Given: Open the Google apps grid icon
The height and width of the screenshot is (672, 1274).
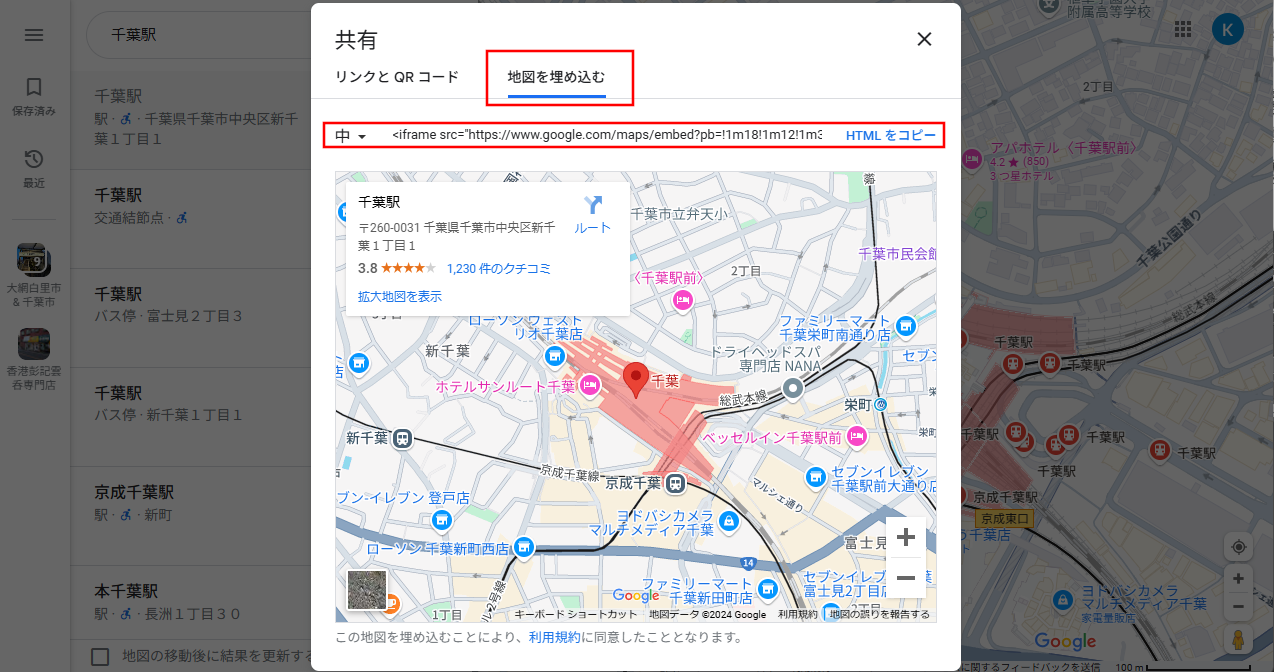Looking at the screenshot, I should (1183, 30).
